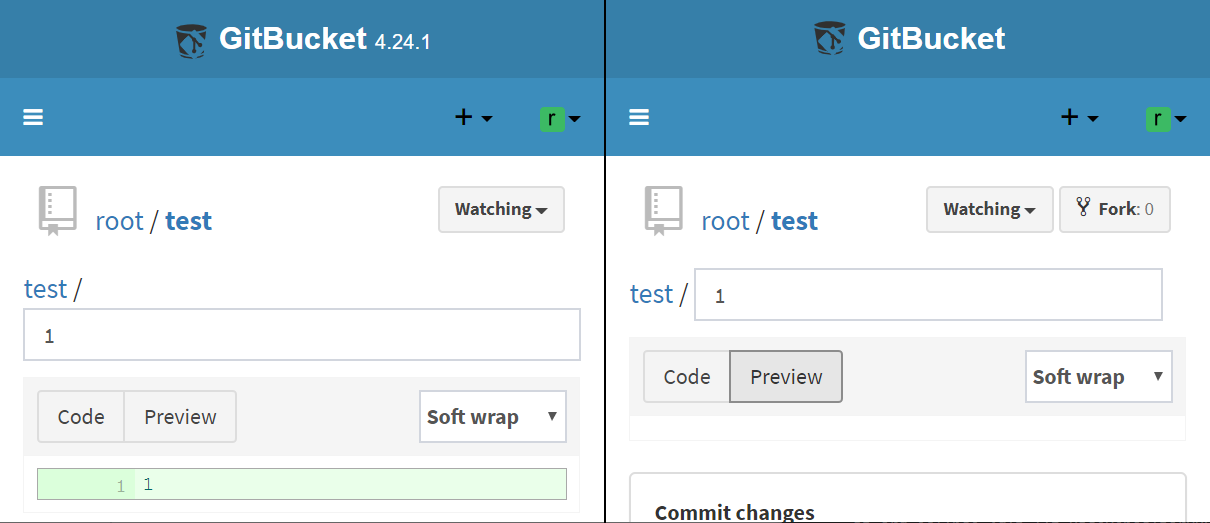The width and height of the screenshot is (1210, 523).
Task: Open Soft wrap select in right window
Action: pos(1099,376)
